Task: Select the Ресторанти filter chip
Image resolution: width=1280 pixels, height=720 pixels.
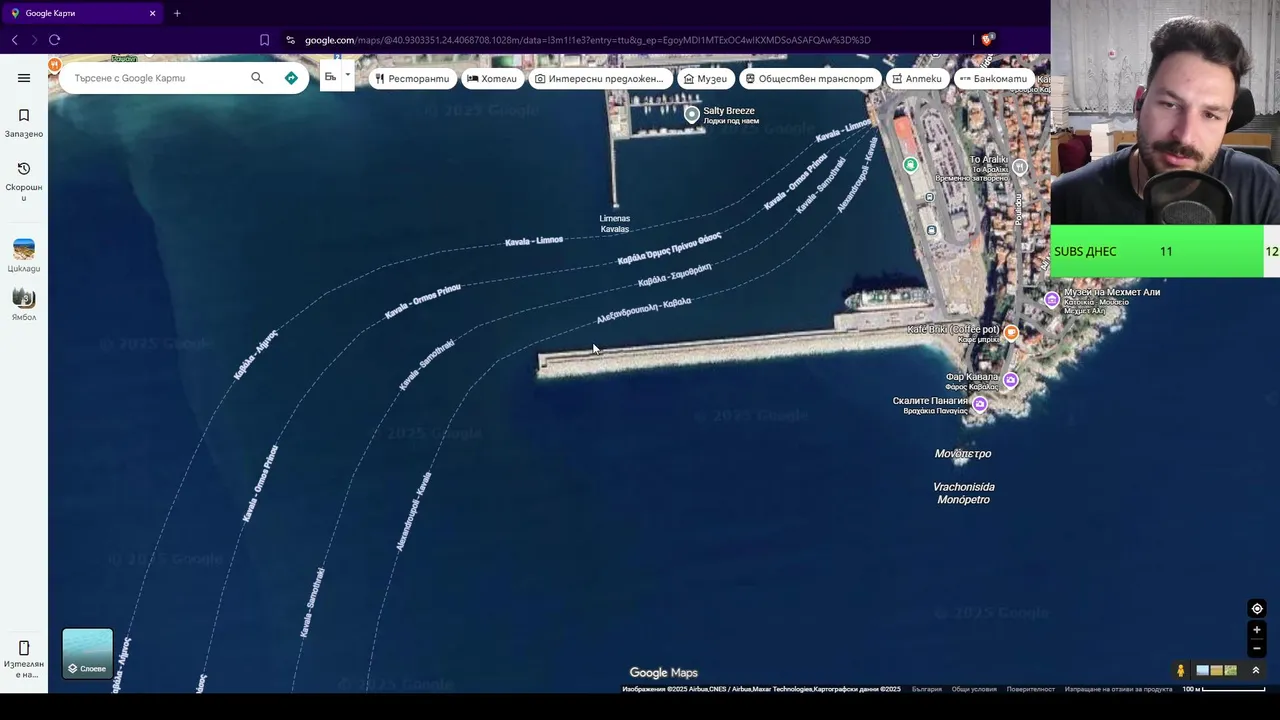Action: pyautogui.click(x=412, y=78)
